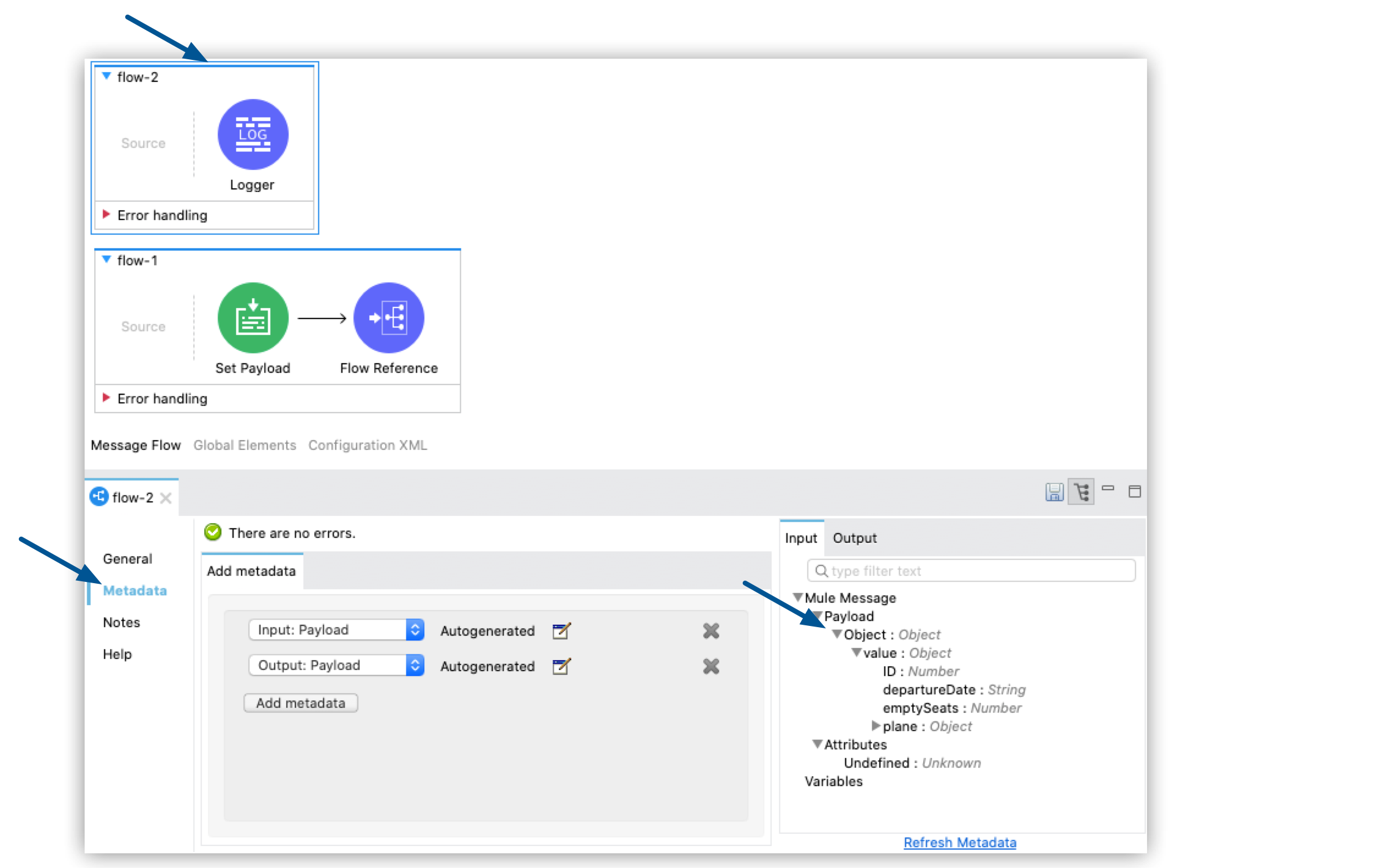The image size is (1394, 868).
Task: Collapse the flow-1 disclosure triangle
Action: [x=106, y=259]
